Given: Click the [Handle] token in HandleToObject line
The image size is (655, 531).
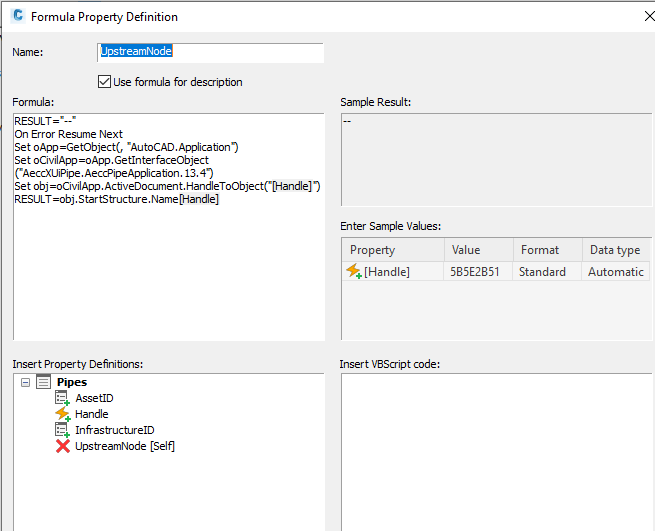Looking at the screenshot, I should pos(292,186).
